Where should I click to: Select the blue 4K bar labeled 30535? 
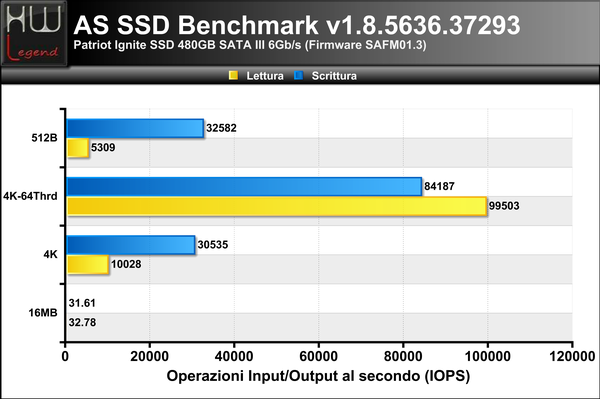(131, 245)
